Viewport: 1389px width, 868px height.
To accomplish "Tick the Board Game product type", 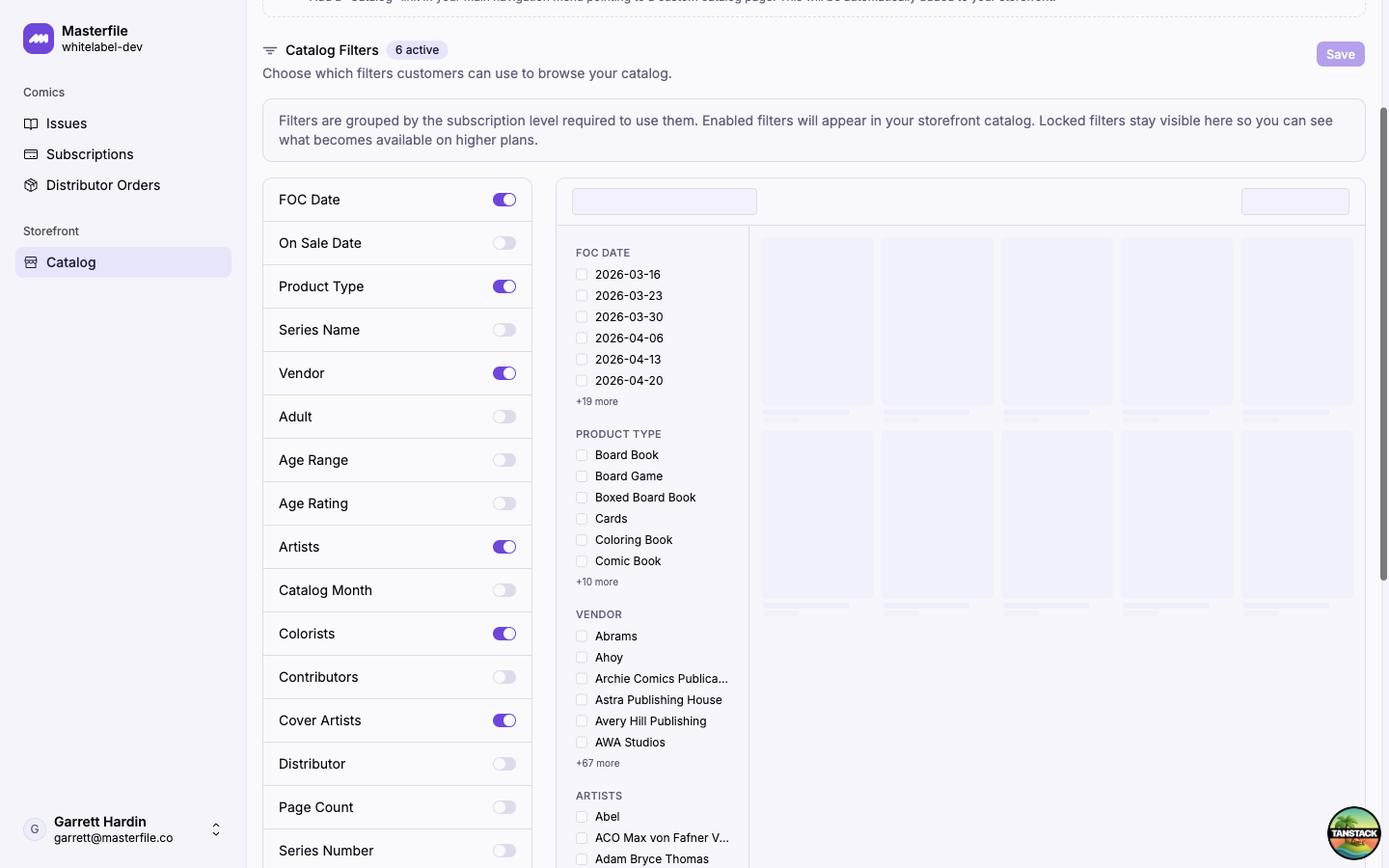I will click(x=582, y=476).
